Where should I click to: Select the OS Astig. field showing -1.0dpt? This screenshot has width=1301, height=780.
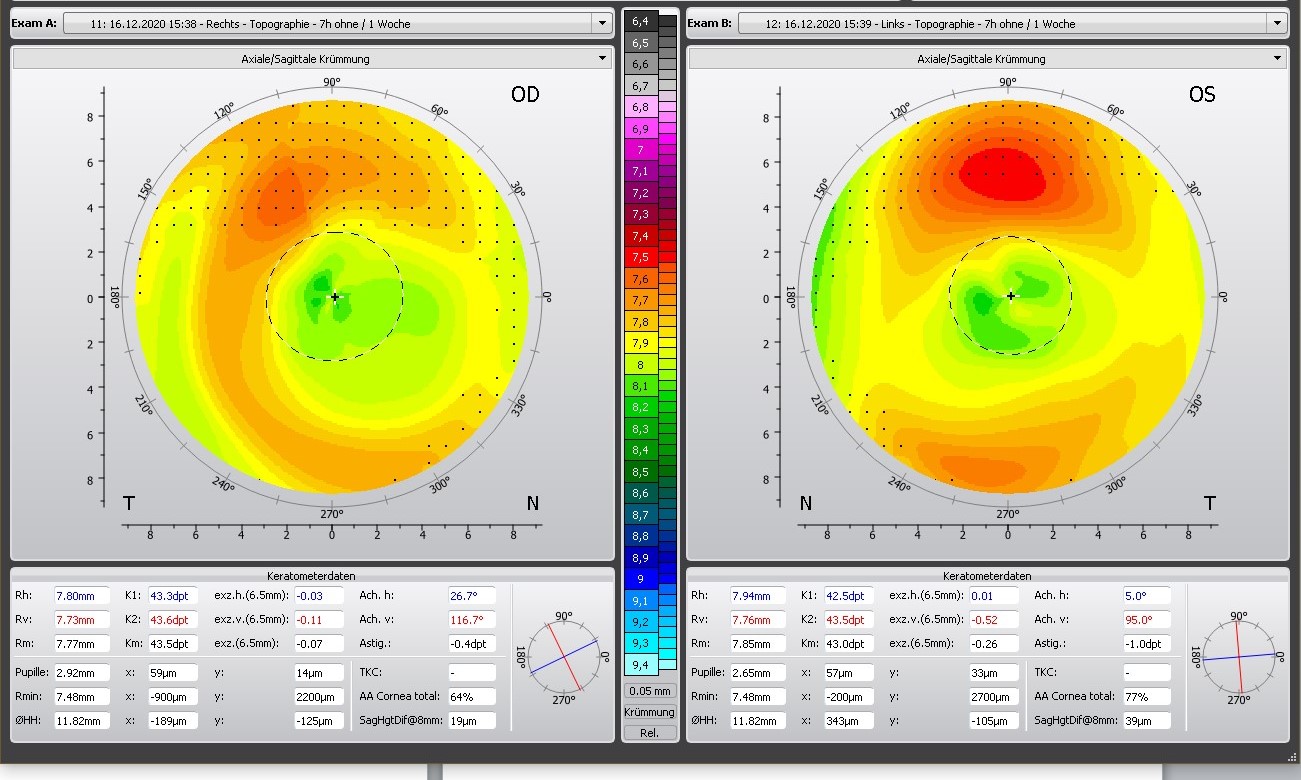[1146, 644]
